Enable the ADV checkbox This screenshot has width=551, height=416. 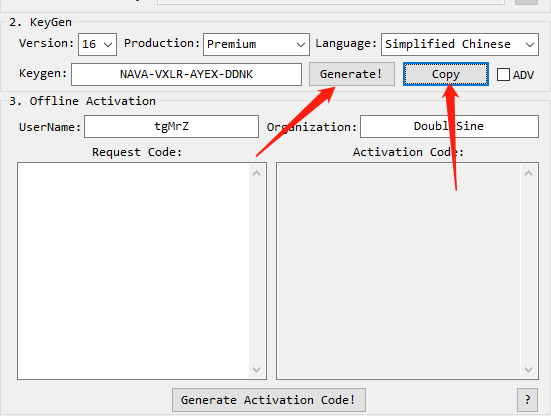click(503, 74)
